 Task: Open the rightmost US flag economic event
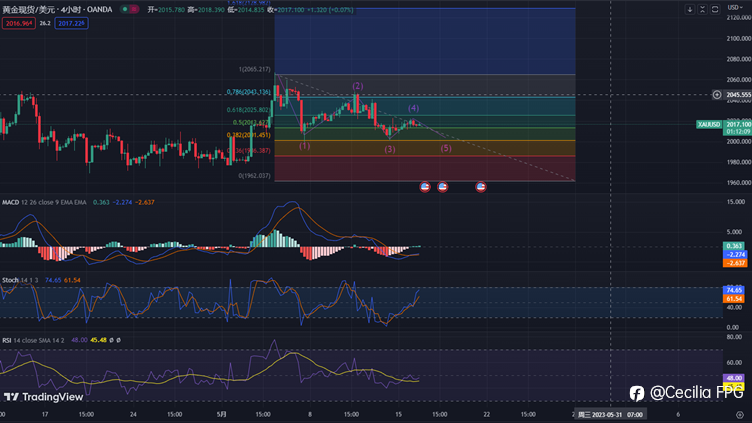coord(481,187)
